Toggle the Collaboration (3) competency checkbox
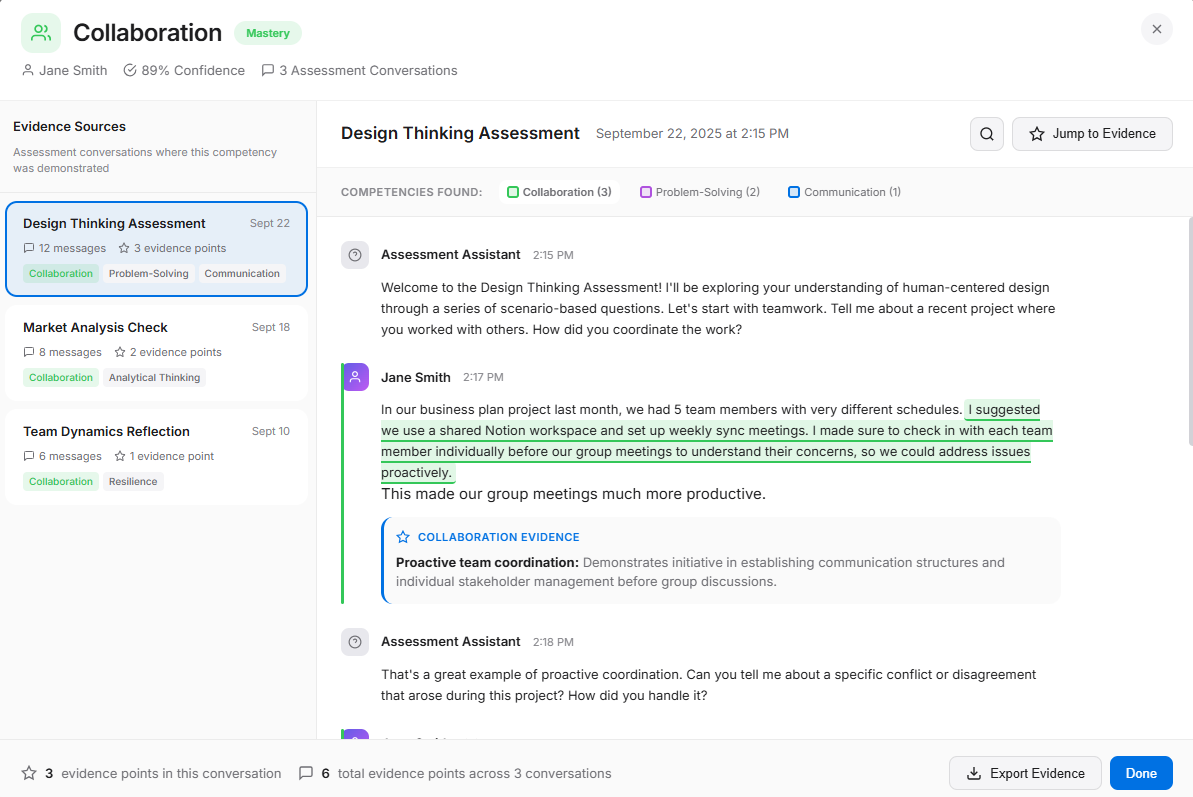The height and width of the screenshot is (797, 1193). pos(513,191)
